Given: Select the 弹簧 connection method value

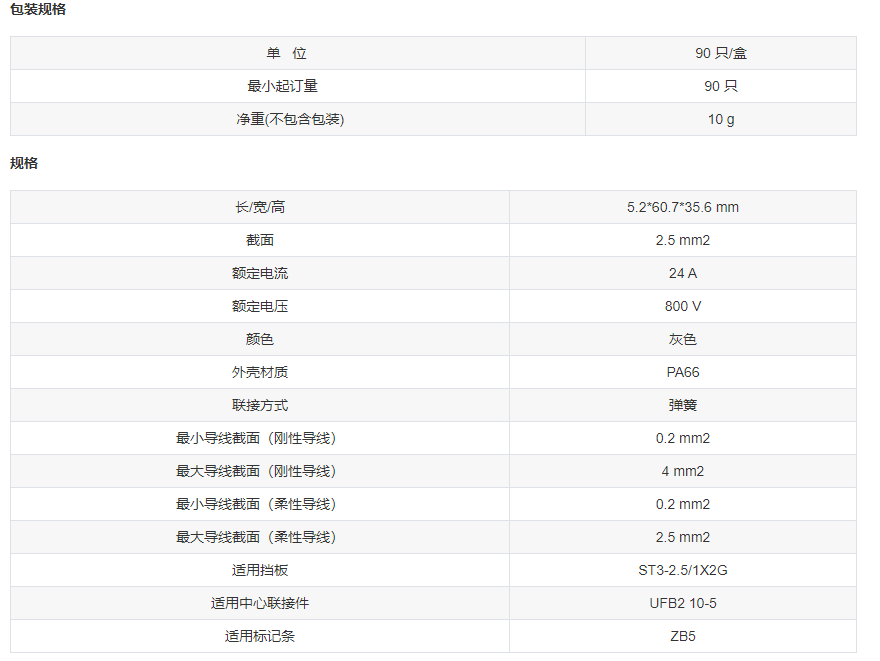Looking at the screenshot, I should (x=682, y=405).
